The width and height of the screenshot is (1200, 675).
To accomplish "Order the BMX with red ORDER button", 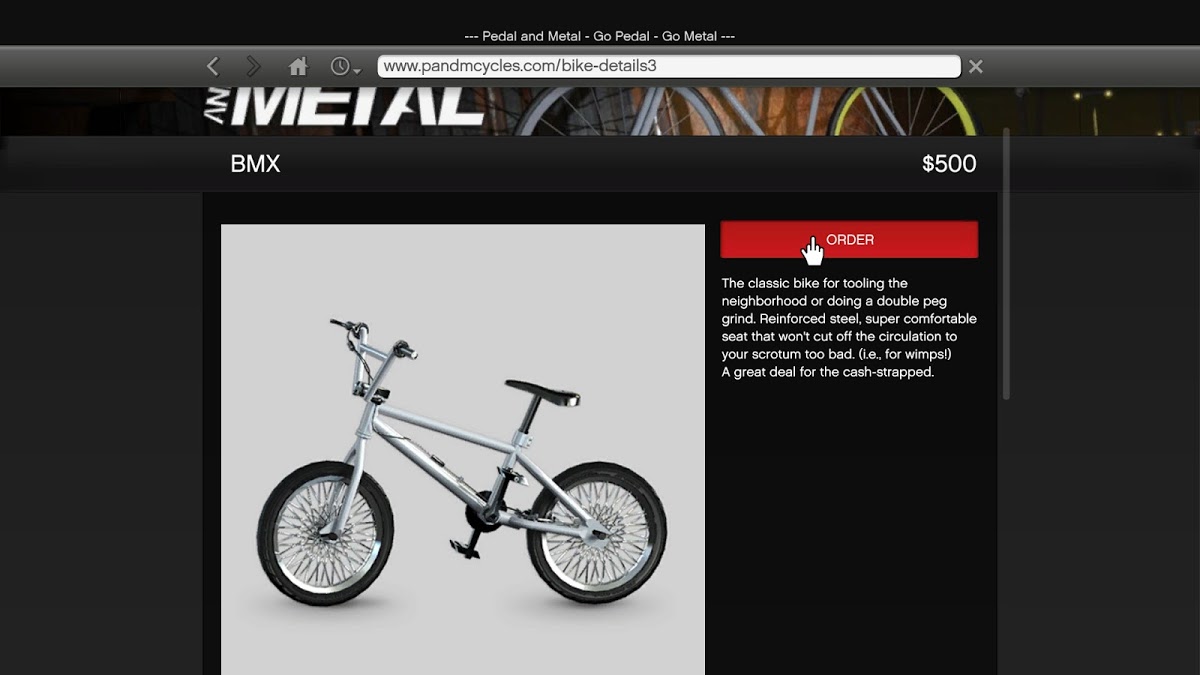I will pos(849,240).
